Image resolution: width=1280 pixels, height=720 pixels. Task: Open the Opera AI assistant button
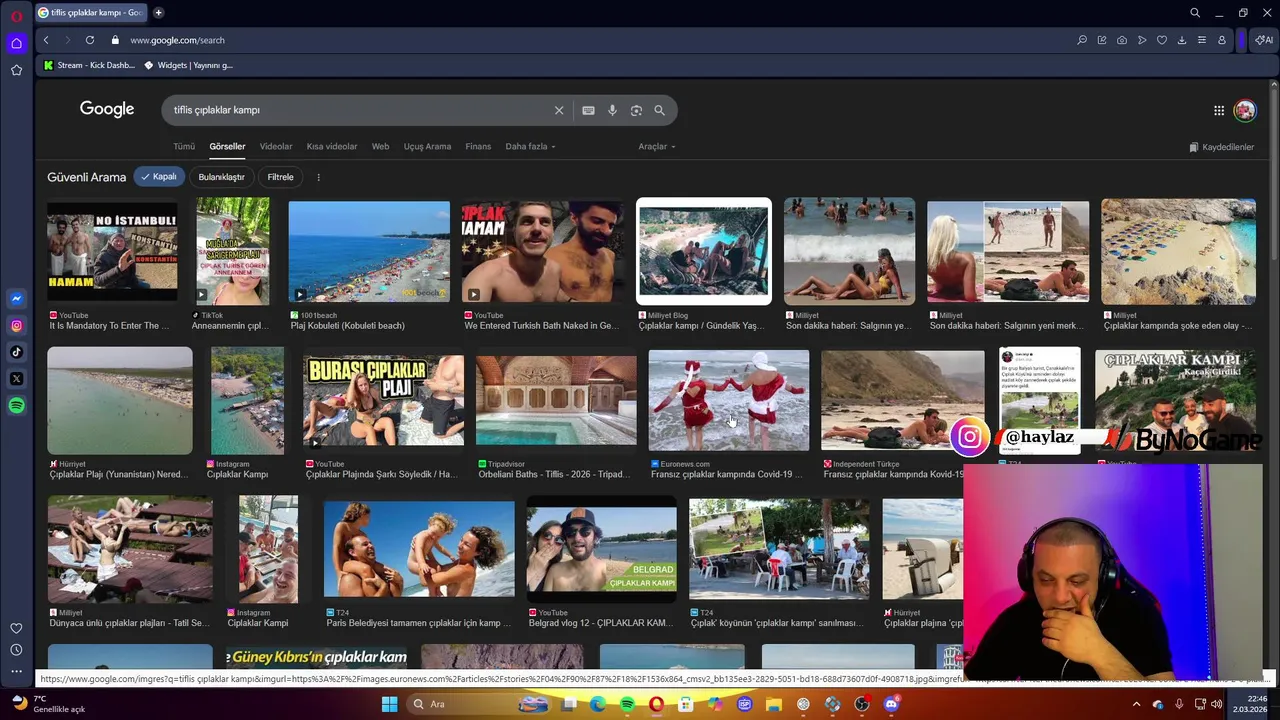[1264, 40]
